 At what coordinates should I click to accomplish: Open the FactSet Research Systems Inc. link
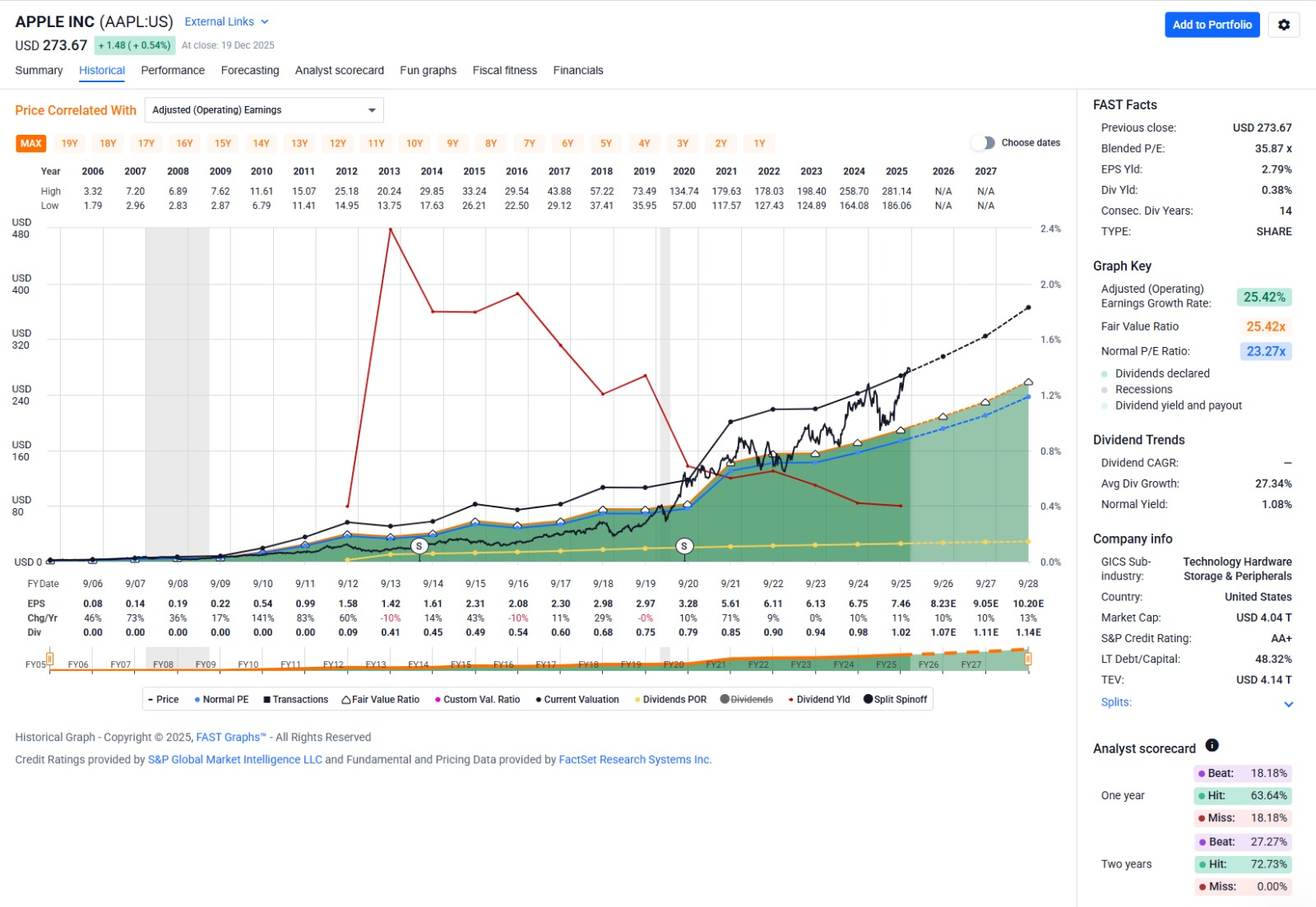tap(634, 760)
